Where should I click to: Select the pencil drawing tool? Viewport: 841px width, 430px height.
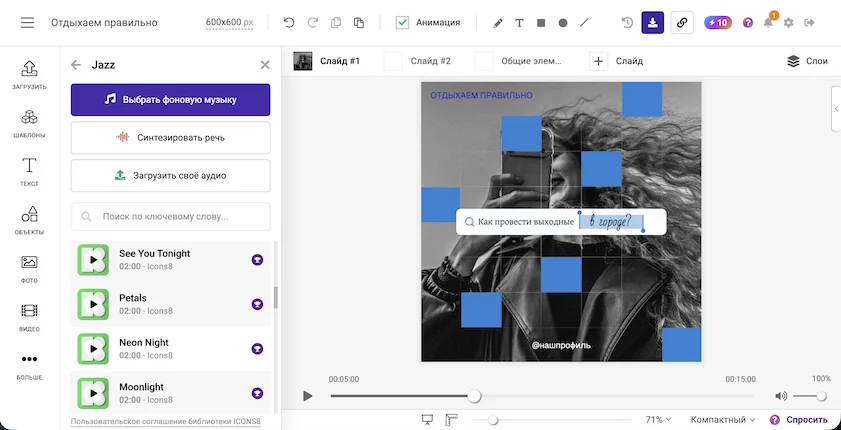tap(498, 23)
